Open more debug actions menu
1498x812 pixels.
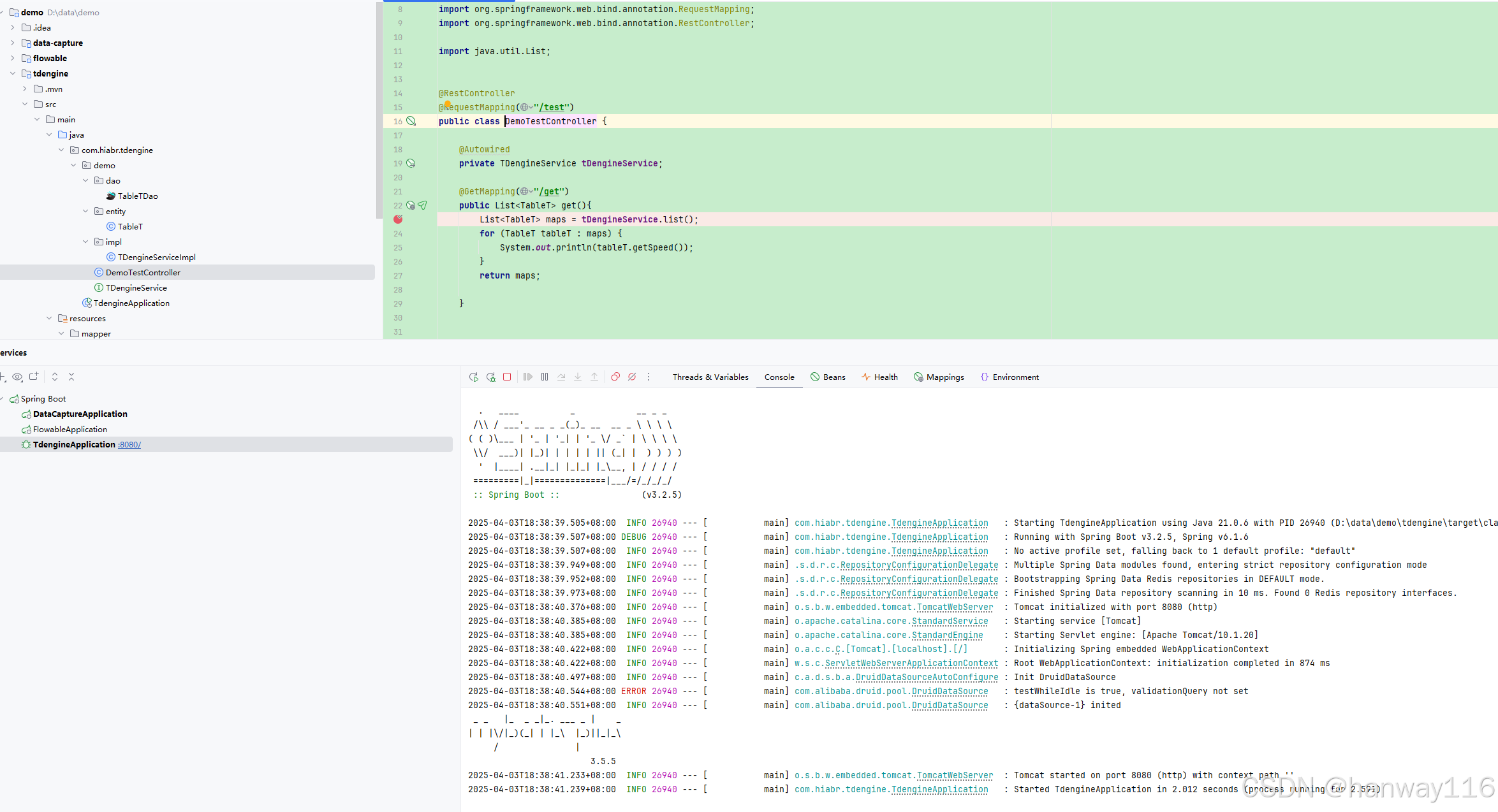point(649,377)
